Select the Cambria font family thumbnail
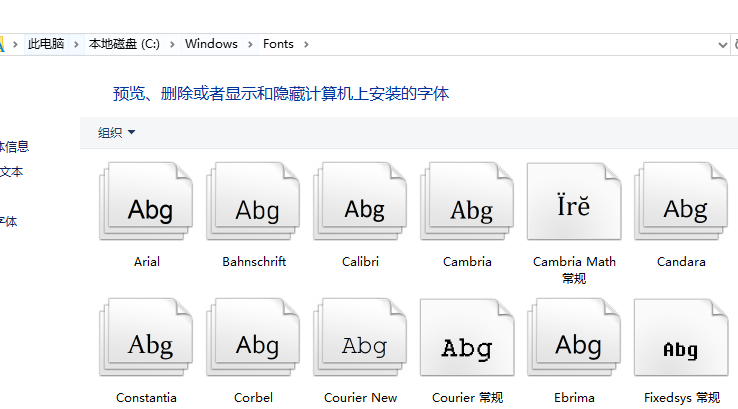This screenshot has width=738, height=409. 467,203
